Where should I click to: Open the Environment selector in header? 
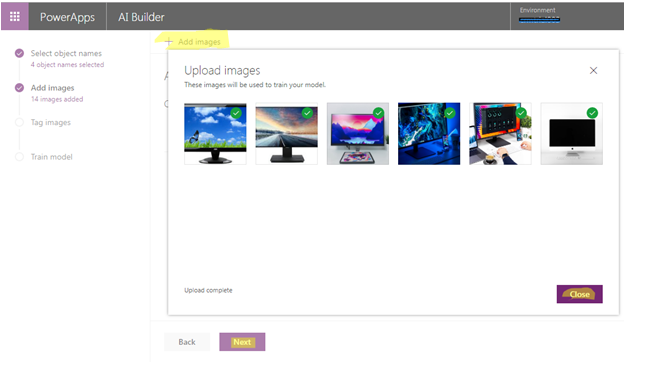(x=539, y=15)
